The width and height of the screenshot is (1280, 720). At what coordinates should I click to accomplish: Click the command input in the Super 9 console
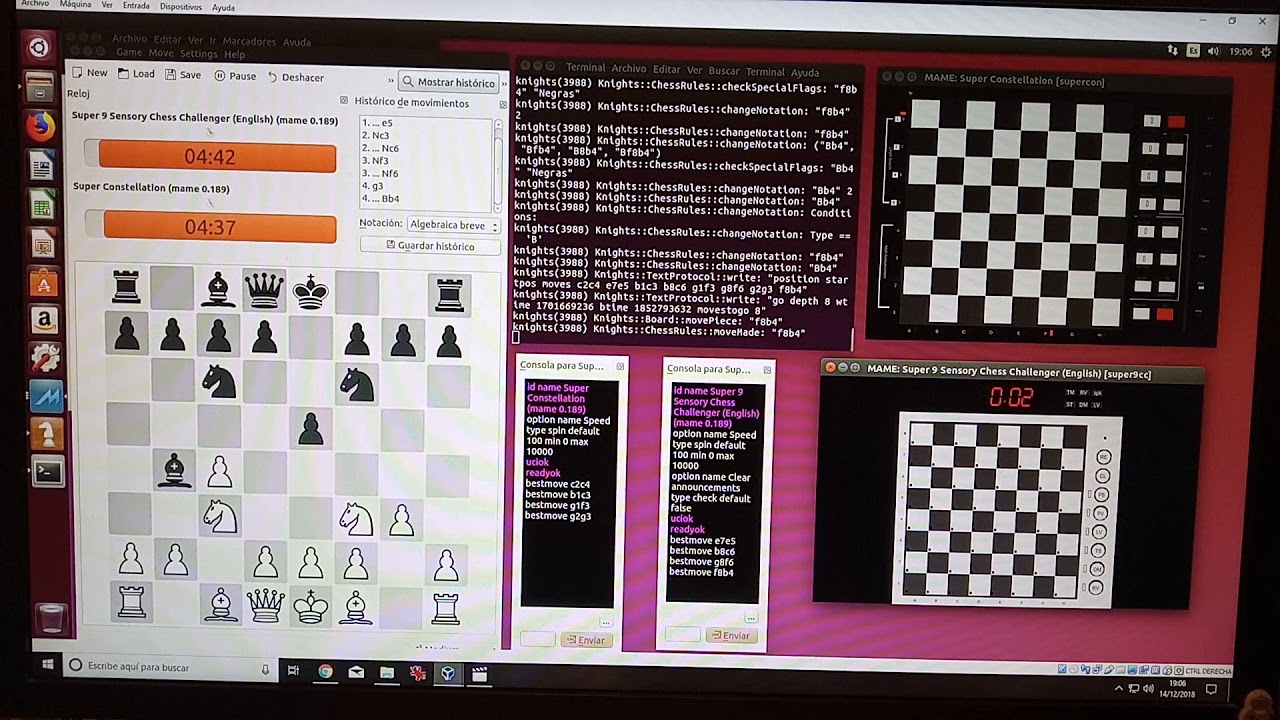click(683, 634)
